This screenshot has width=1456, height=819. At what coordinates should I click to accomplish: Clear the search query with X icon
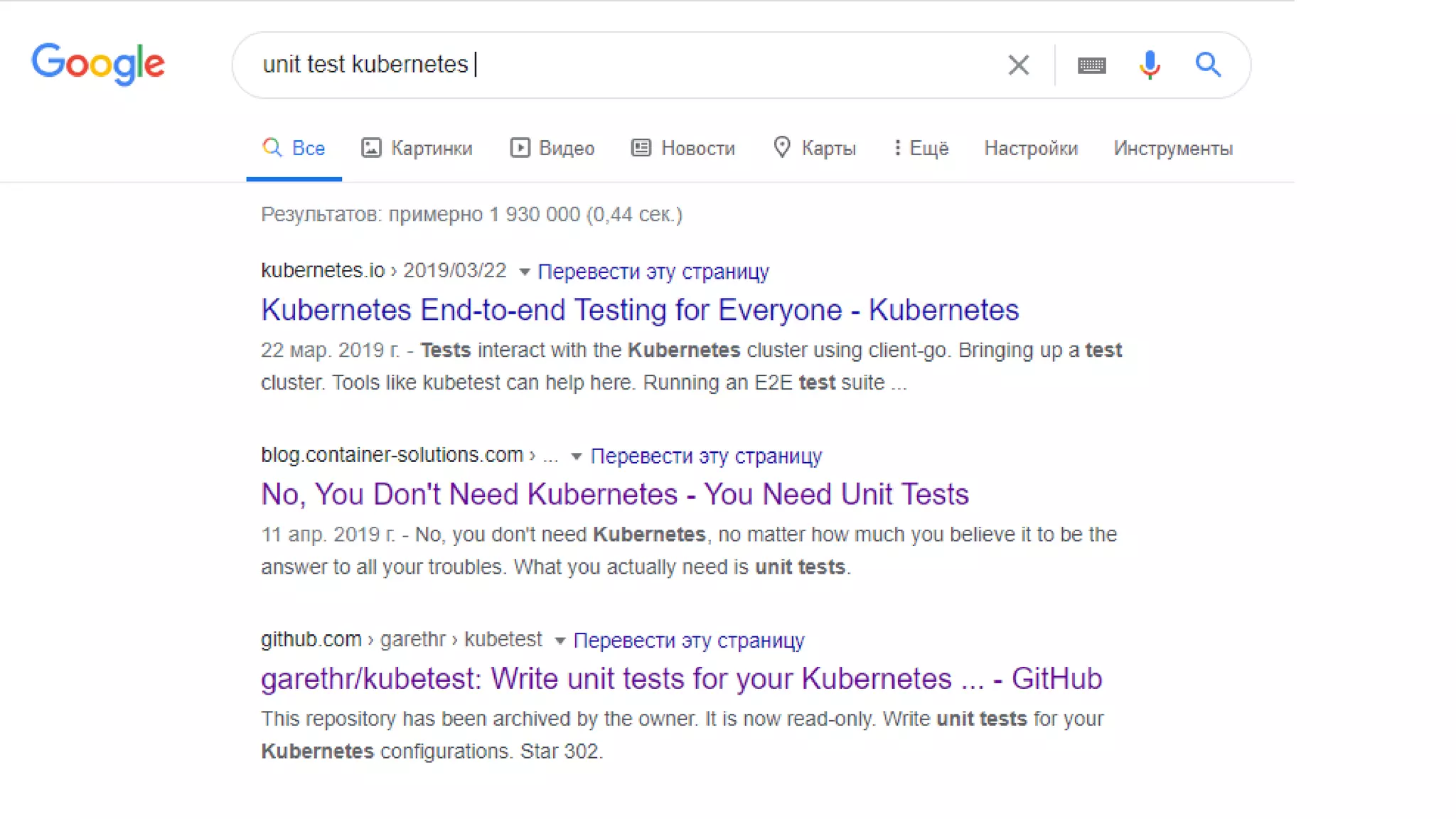click(1018, 65)
